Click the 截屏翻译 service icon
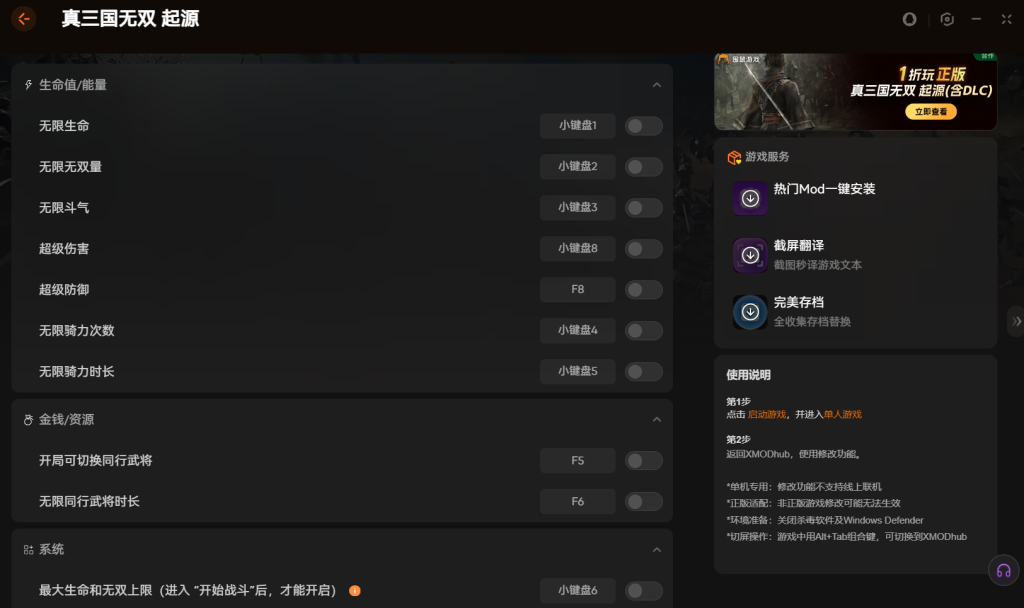The image size is (1024, 608). pyautogui.click(x=750, y=255)
